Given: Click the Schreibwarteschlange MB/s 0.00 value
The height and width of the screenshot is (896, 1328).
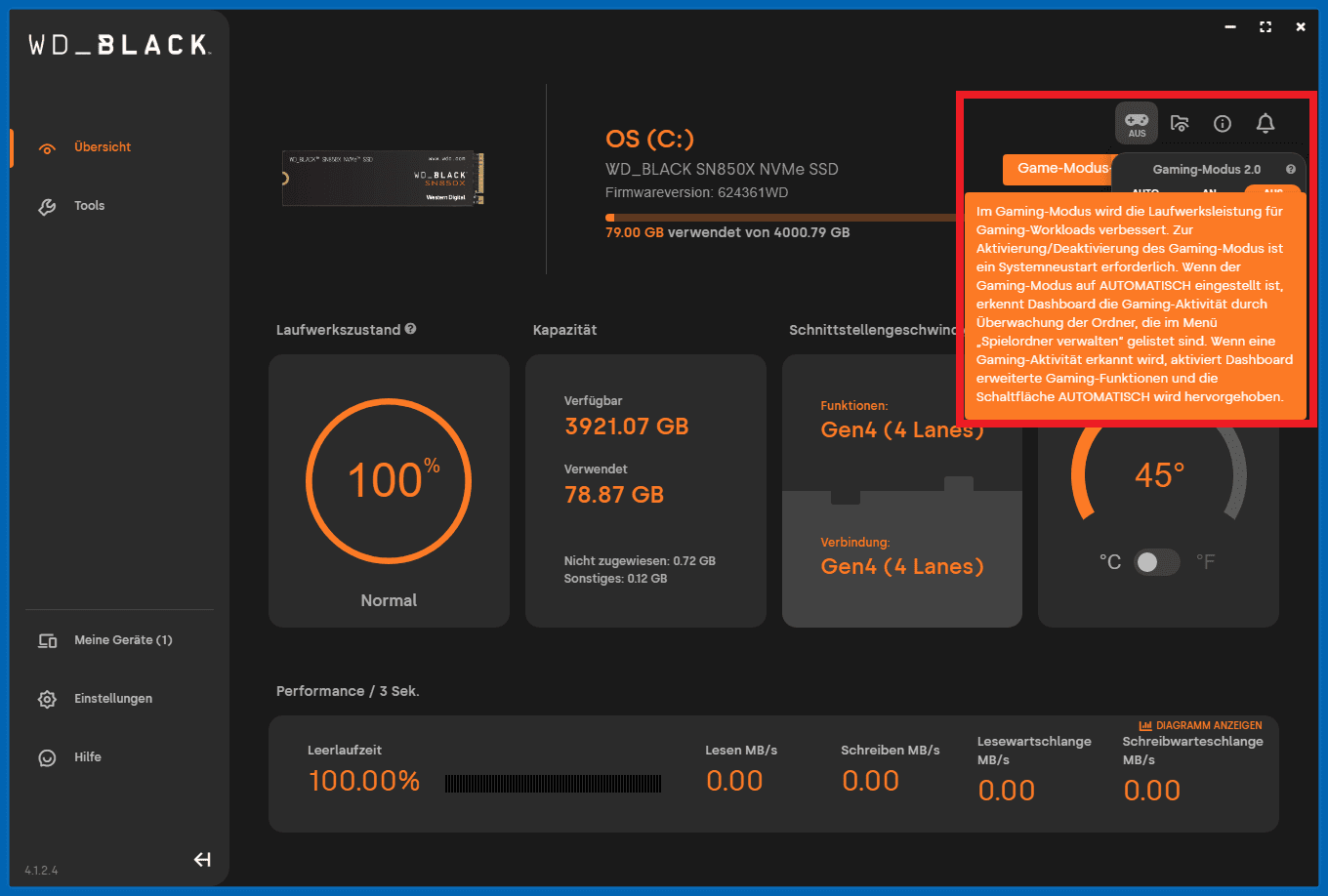Looking at the screenshot, I should click(x=1152, y=791).
